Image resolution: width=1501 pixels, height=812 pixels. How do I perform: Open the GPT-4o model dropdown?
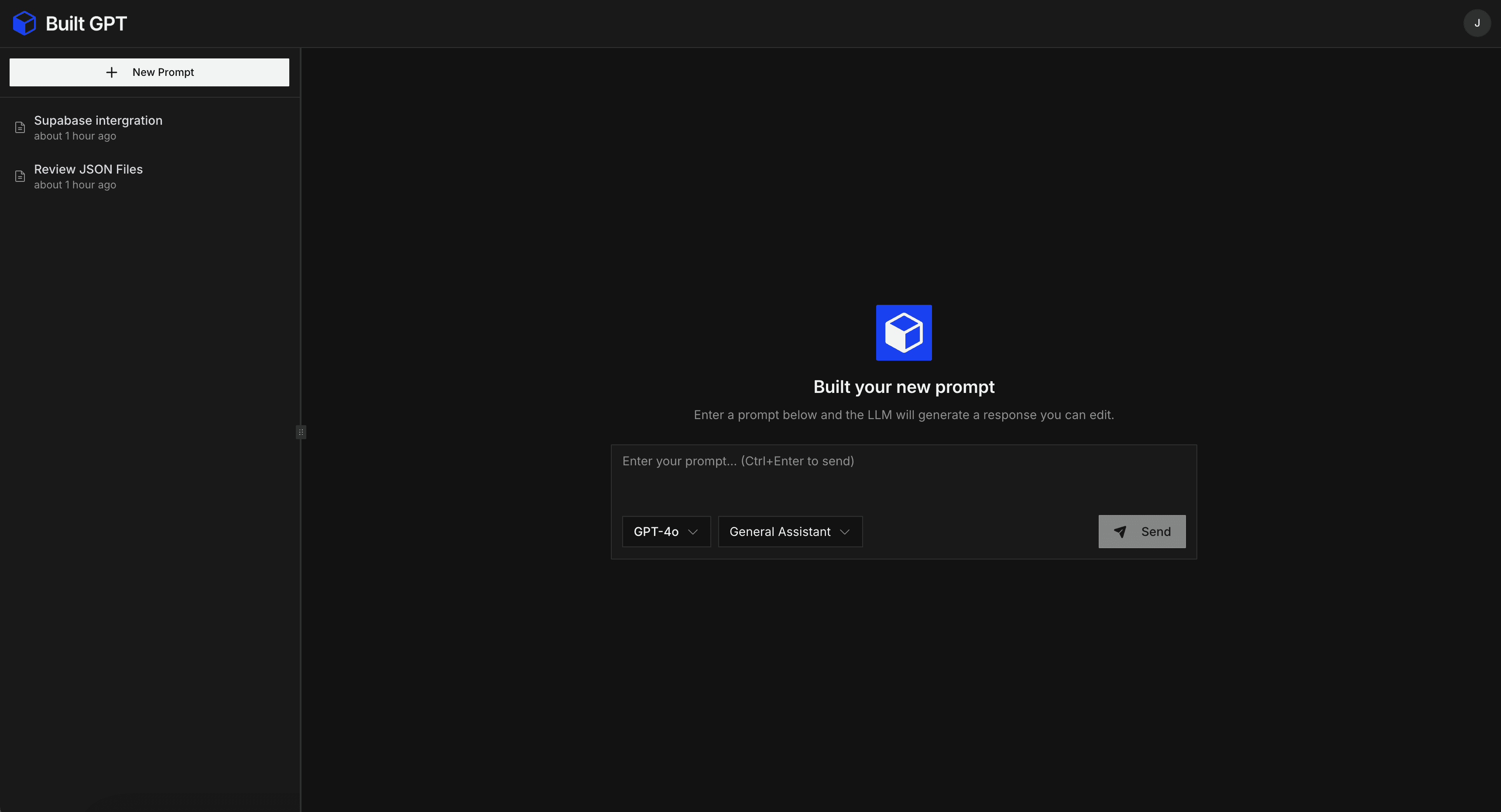pyautogui.click(x=656, y=531)
